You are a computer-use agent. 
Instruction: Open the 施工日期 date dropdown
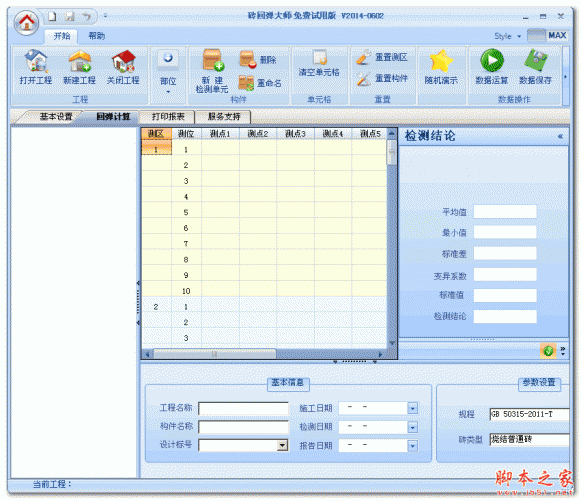[x=412, y=408]
